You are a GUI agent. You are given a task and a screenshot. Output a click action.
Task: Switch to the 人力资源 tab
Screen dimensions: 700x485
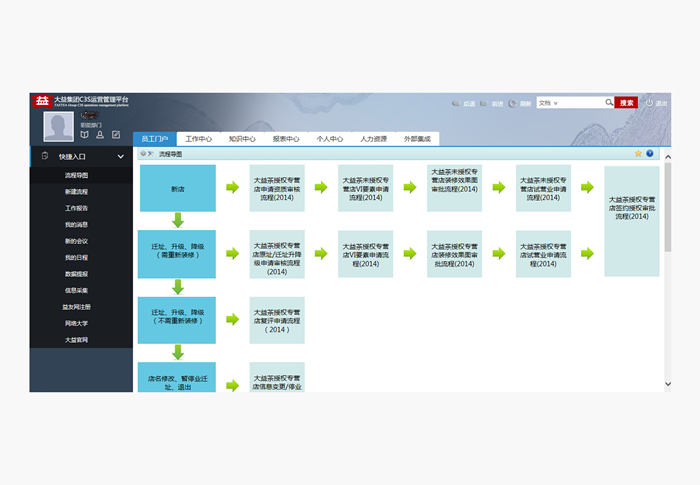point(374,139)
